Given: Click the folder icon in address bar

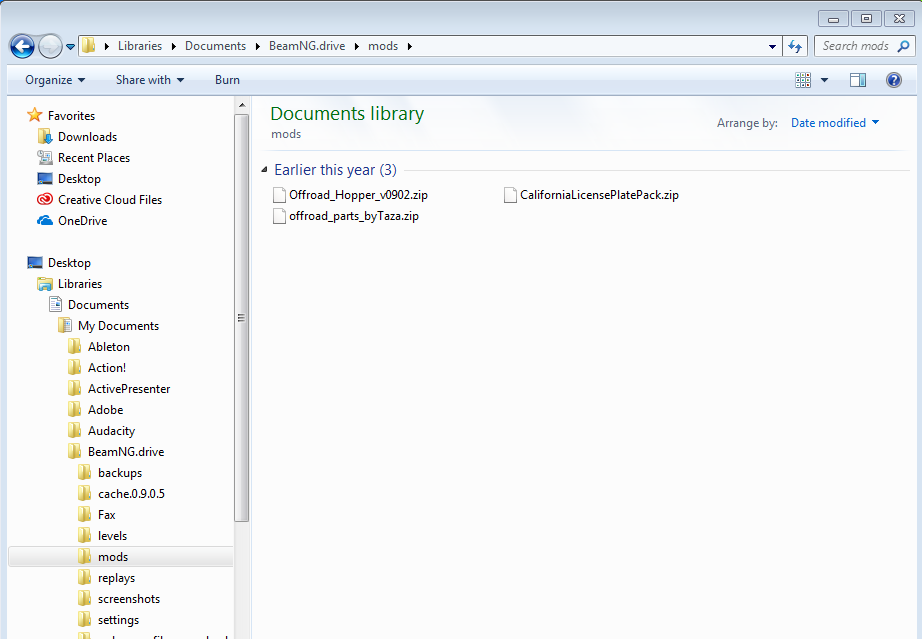Looking at the screenshot, I should pyautogui.click(x=89, y=46).
